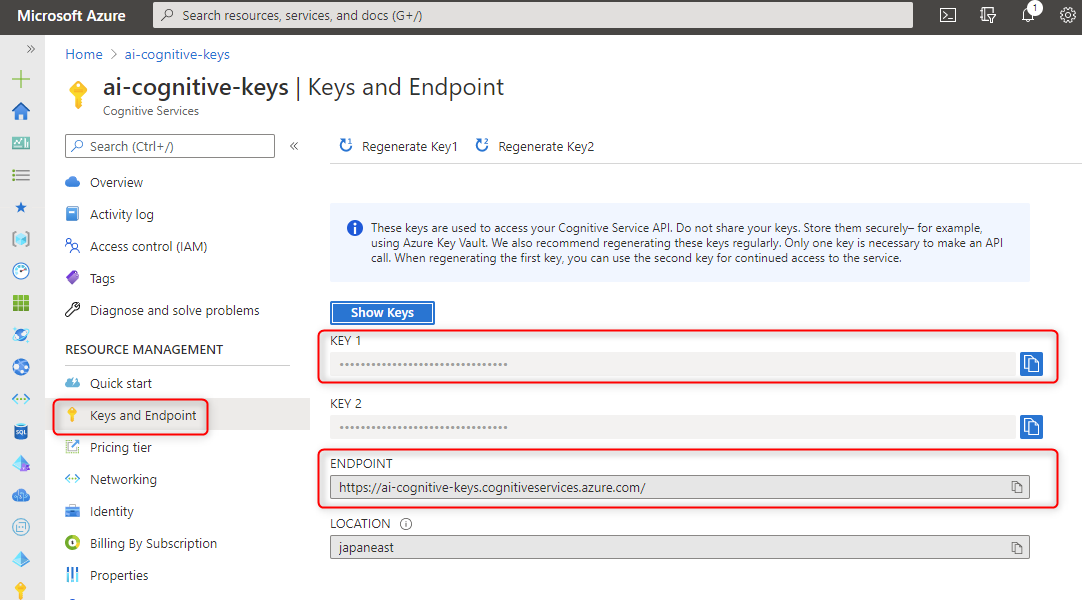Copy the ENDPOINT URL with its copy icon
Screen dimensions: 1082x600
pyautogui.click(x=1016, y=487)
